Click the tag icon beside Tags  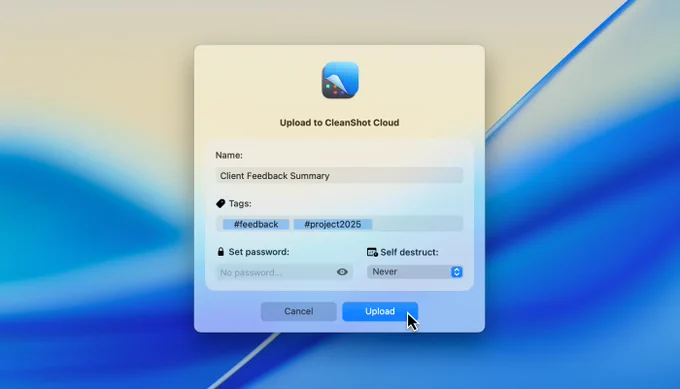(x=220, y=203)
